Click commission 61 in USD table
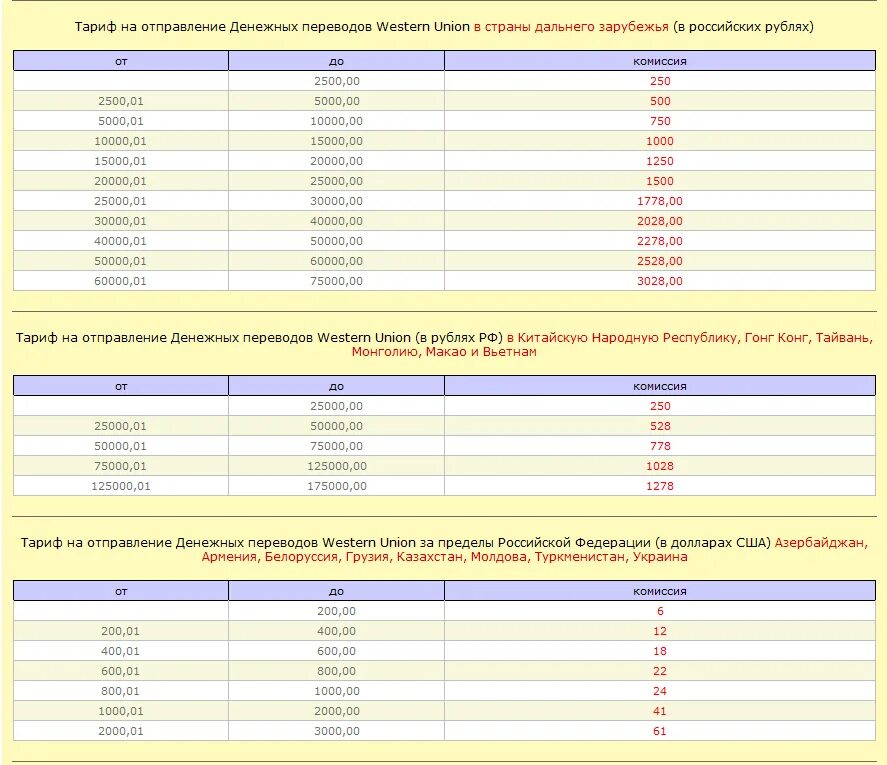Screen dimensions: 887x765 tap(660, 731)
